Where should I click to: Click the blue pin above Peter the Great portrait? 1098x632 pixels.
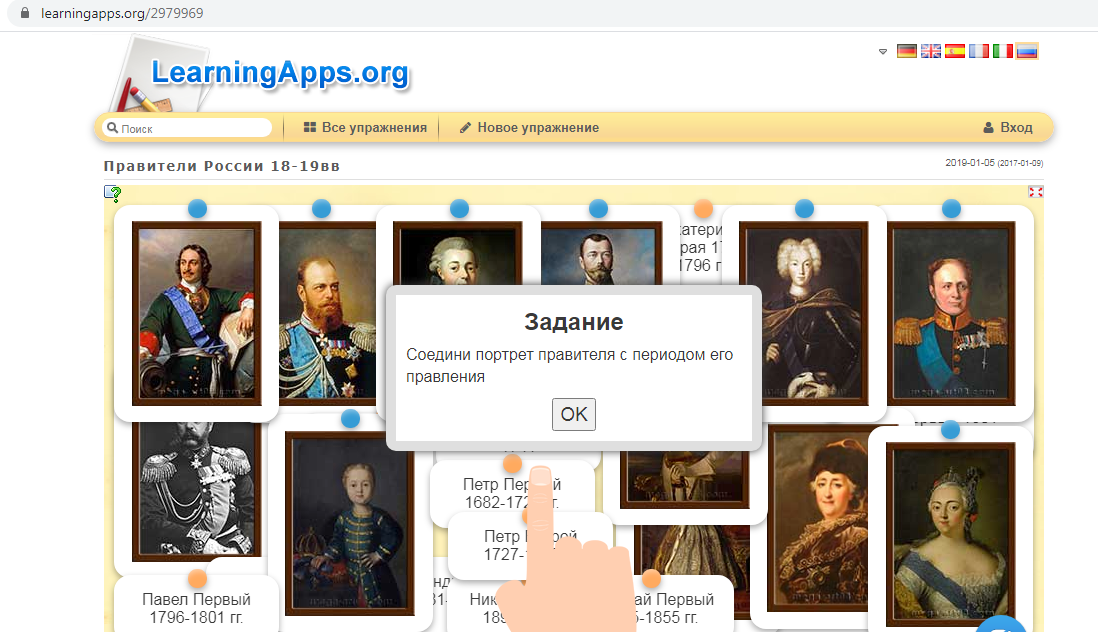(x=197, y=209)
